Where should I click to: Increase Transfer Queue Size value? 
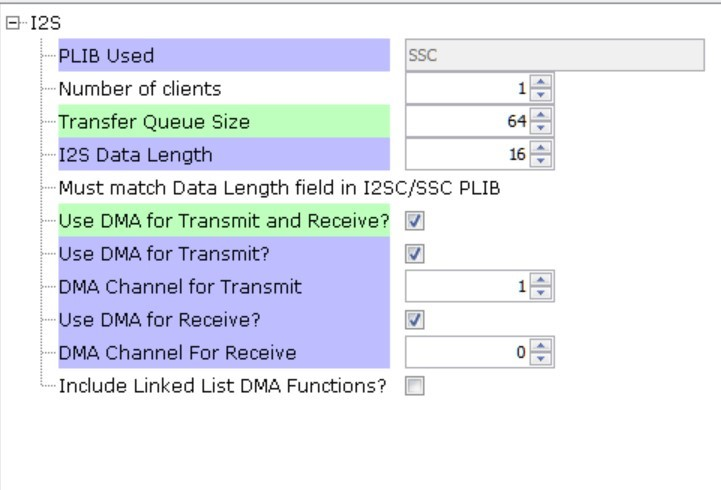click(x=541, y=115)
